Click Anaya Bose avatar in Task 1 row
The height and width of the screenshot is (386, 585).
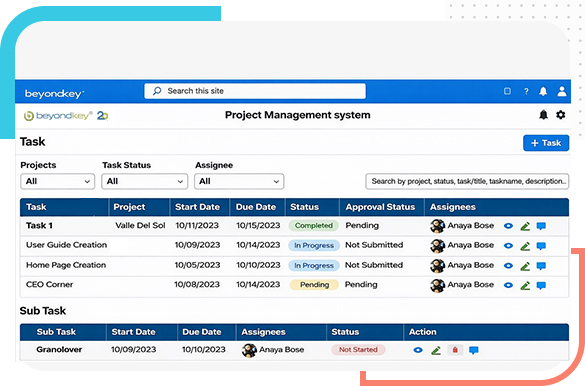click(437, 226)
